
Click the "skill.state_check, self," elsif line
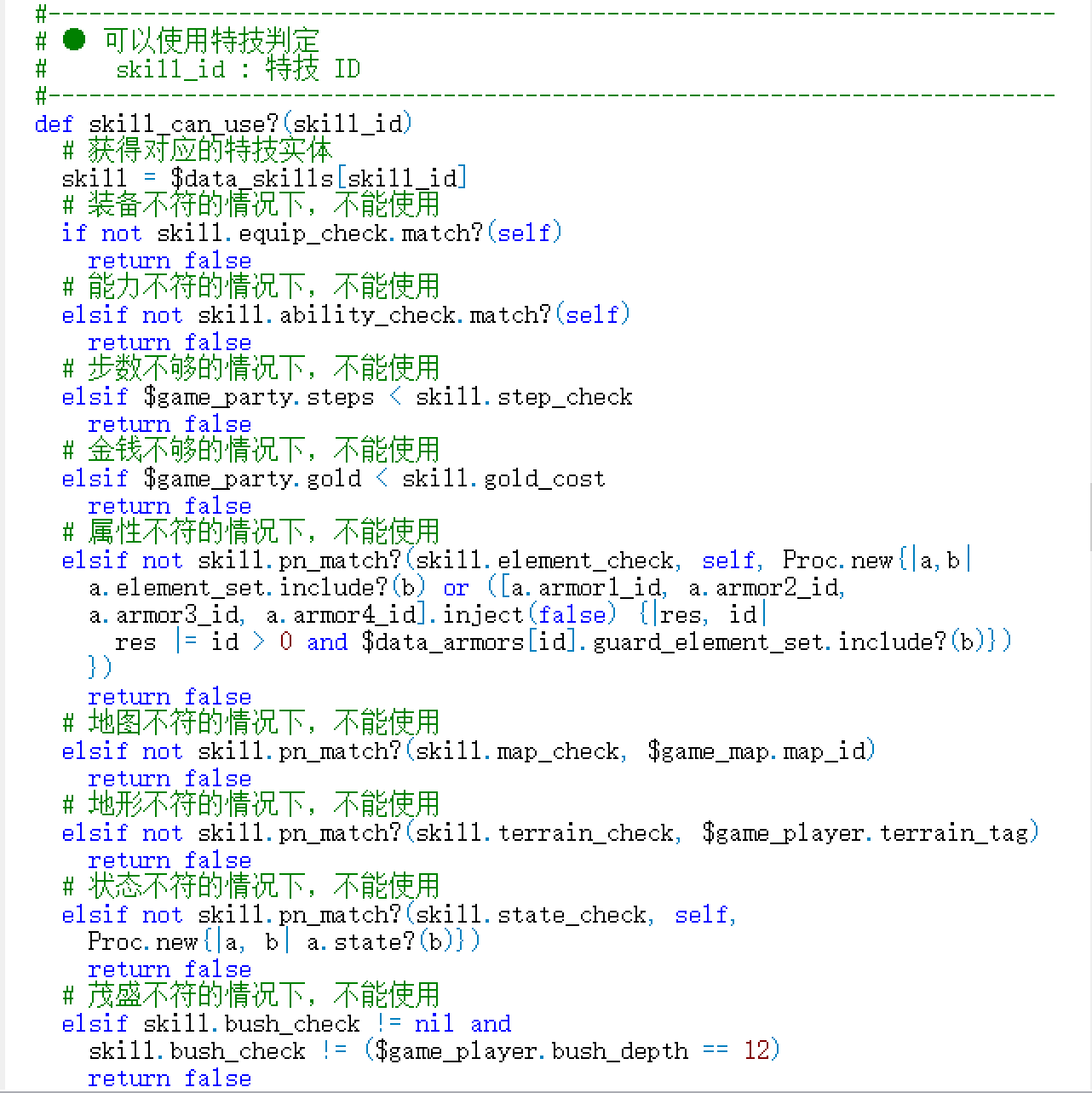point(399,914)
